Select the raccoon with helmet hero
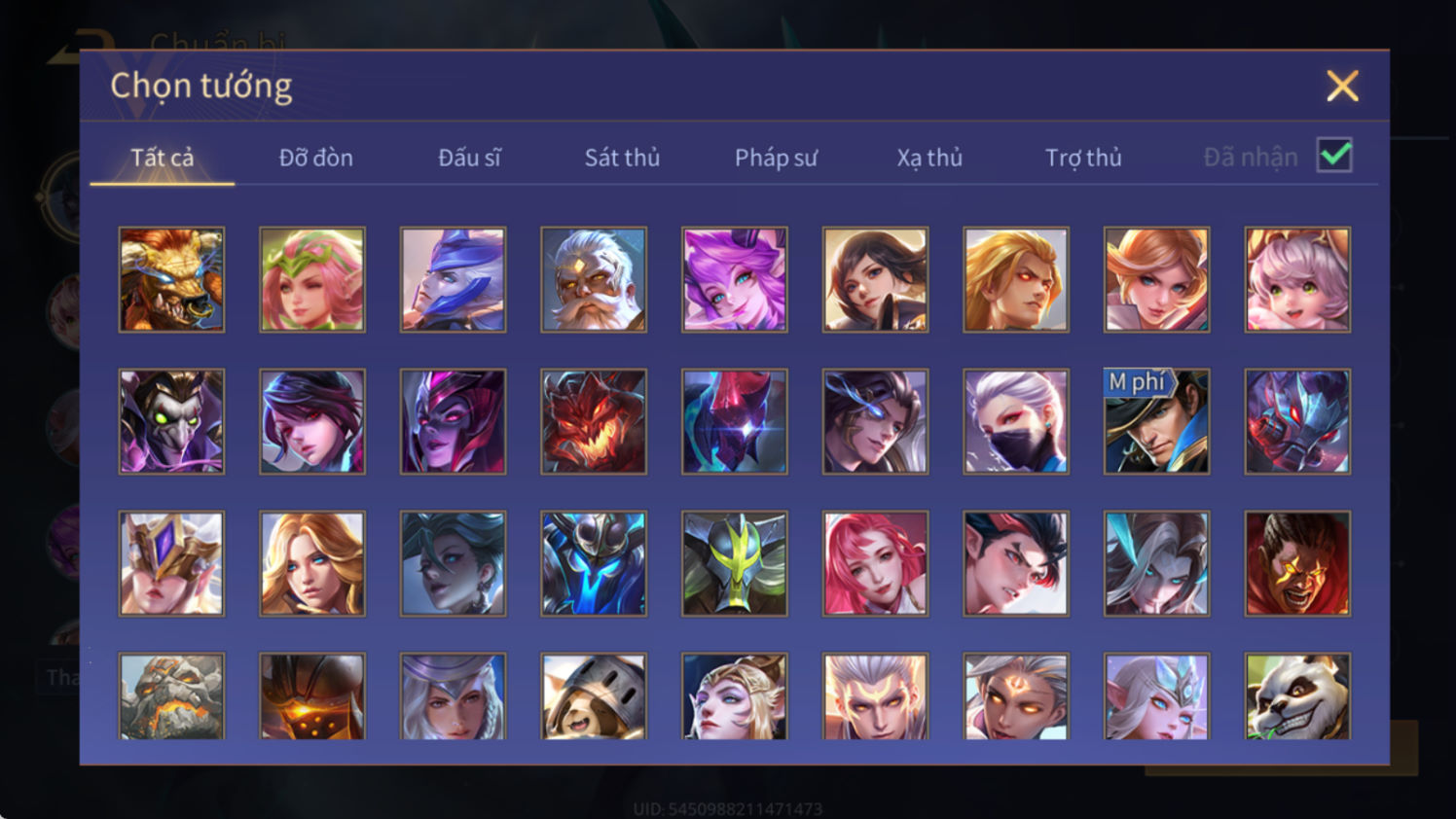 [x=594, y=696]
